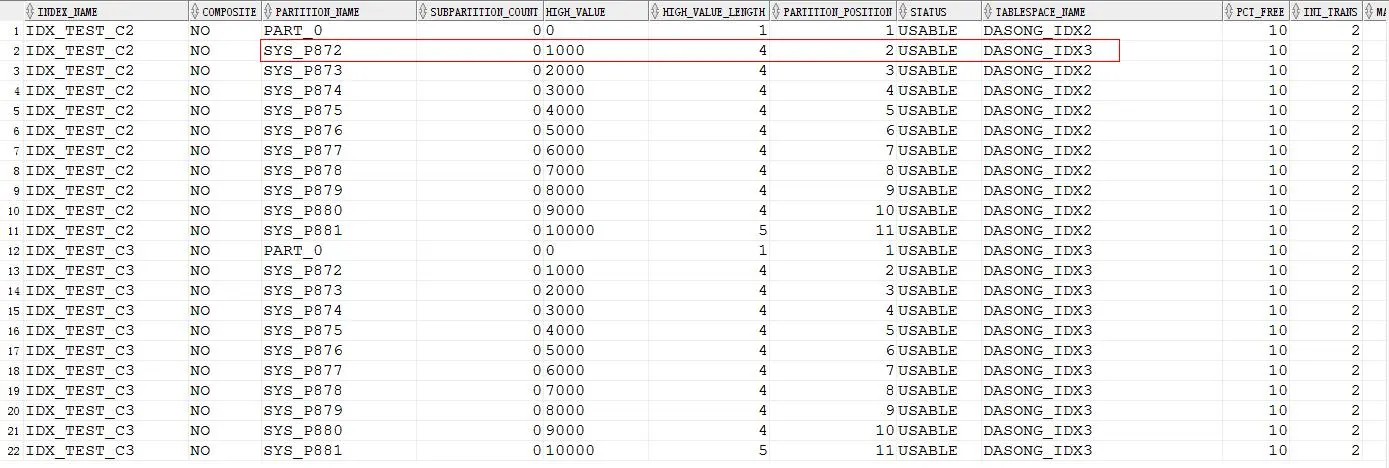
Task: Select IDX_TEST_C2 index name in row 5
Action: 105,111
